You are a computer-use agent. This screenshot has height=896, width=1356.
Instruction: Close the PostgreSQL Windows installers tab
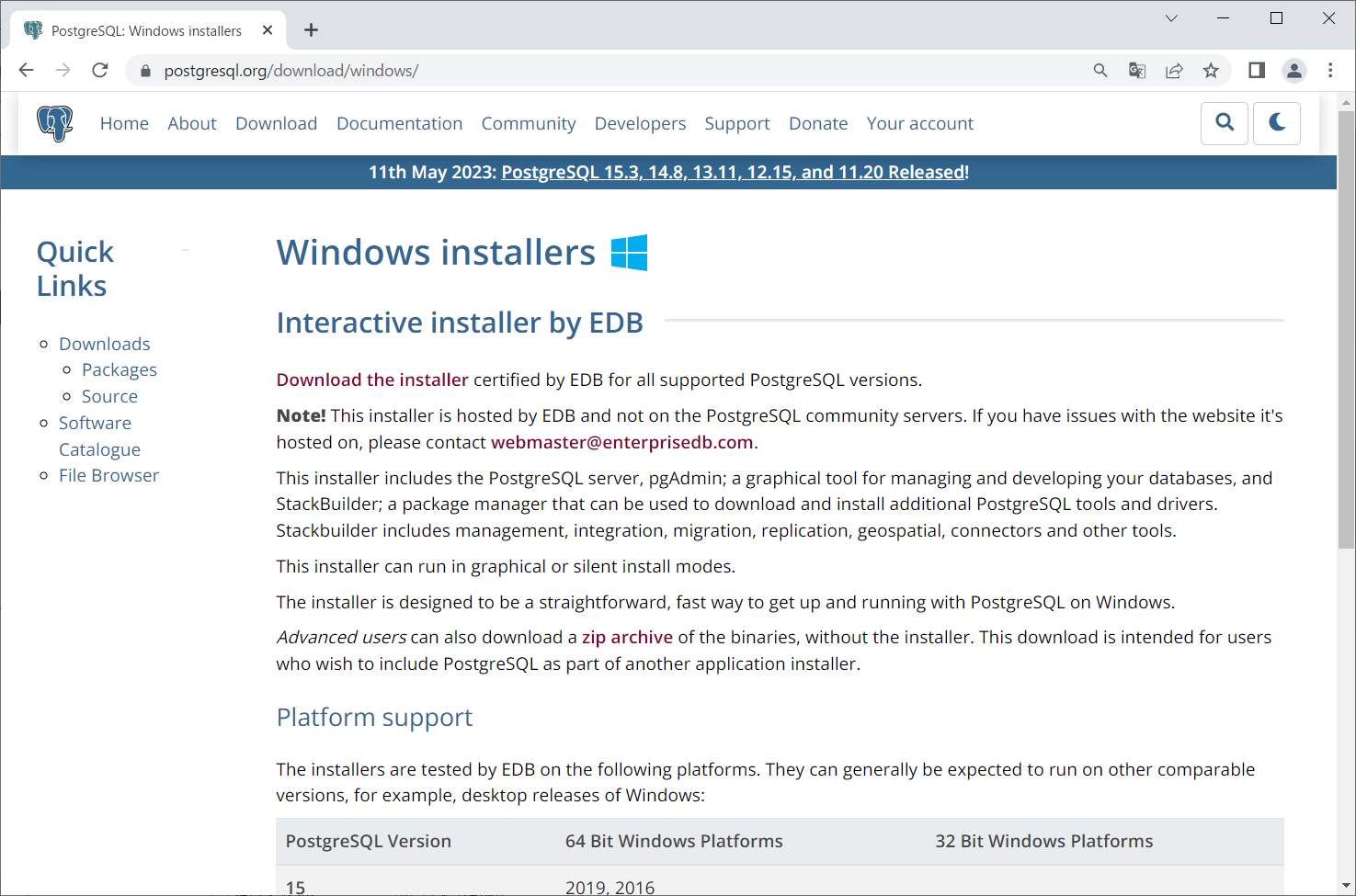268,30
